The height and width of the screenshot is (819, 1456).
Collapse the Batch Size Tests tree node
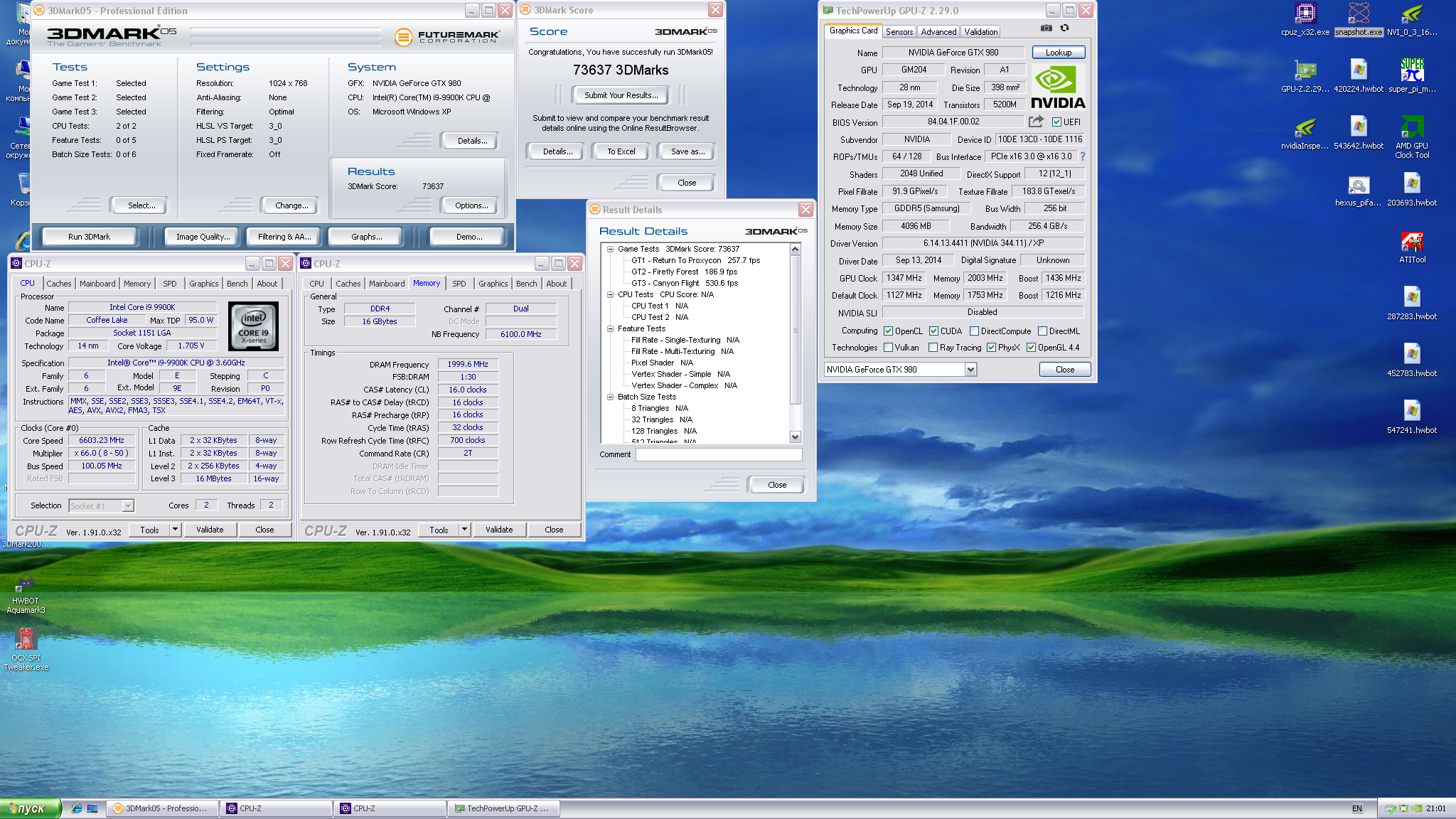tap(610, 397)
